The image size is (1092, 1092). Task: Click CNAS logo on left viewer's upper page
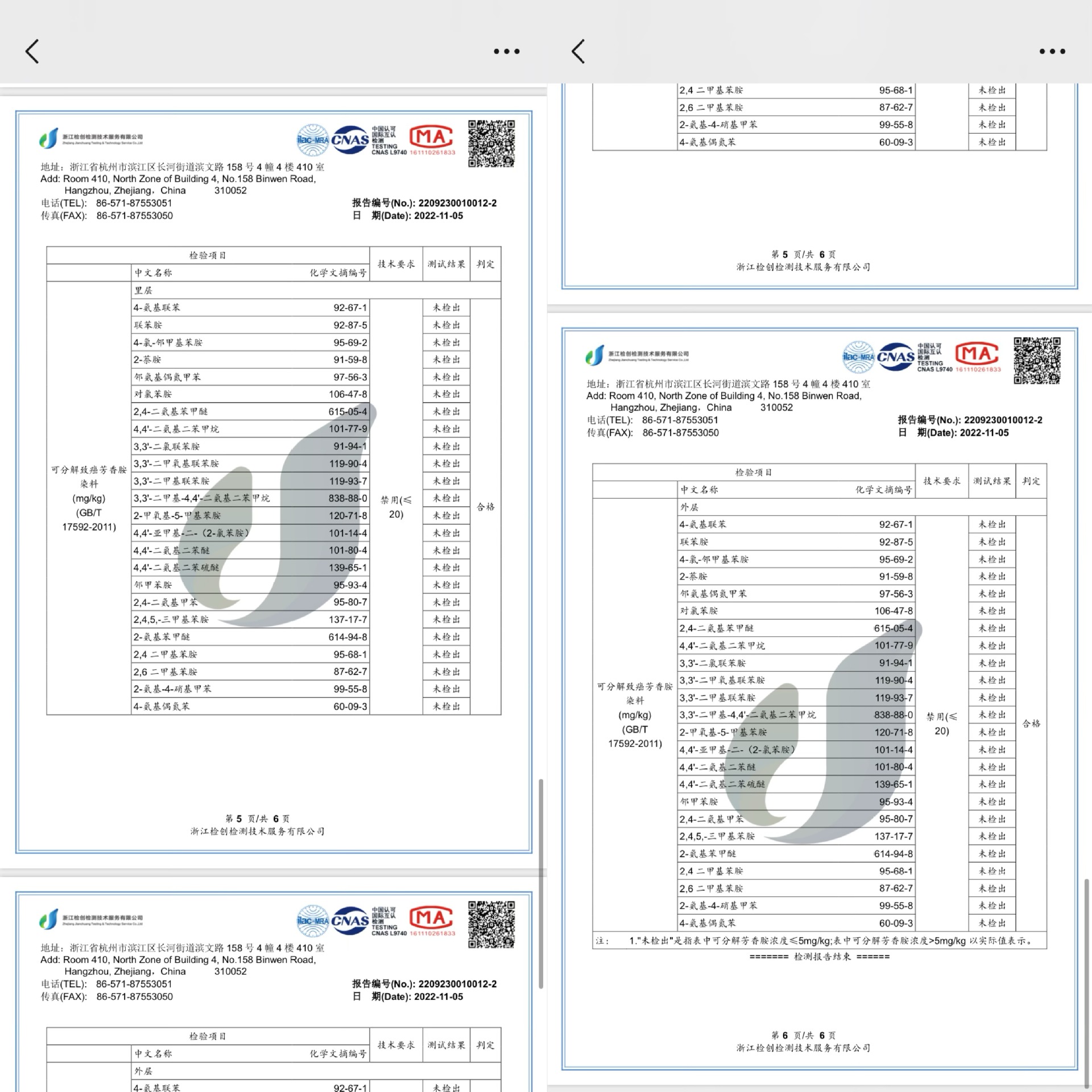pyautogui.click(x=350, y=140)
